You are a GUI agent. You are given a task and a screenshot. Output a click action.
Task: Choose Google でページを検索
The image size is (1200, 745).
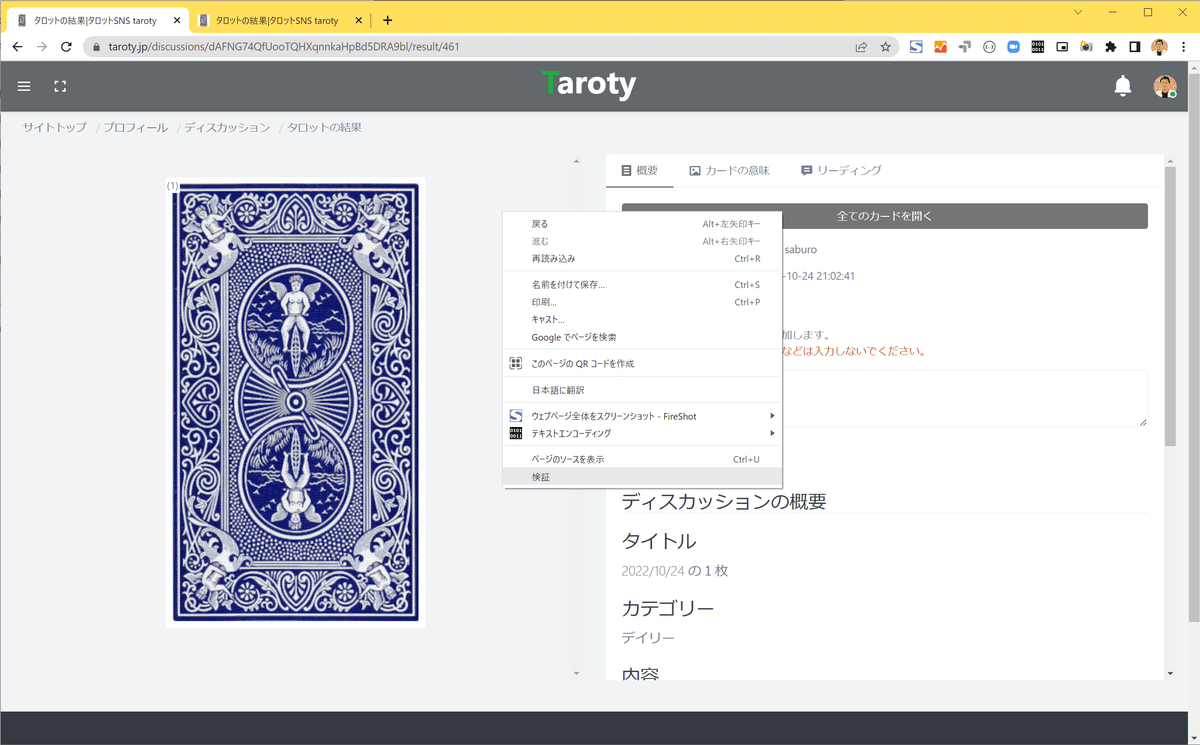pos(641,337)
